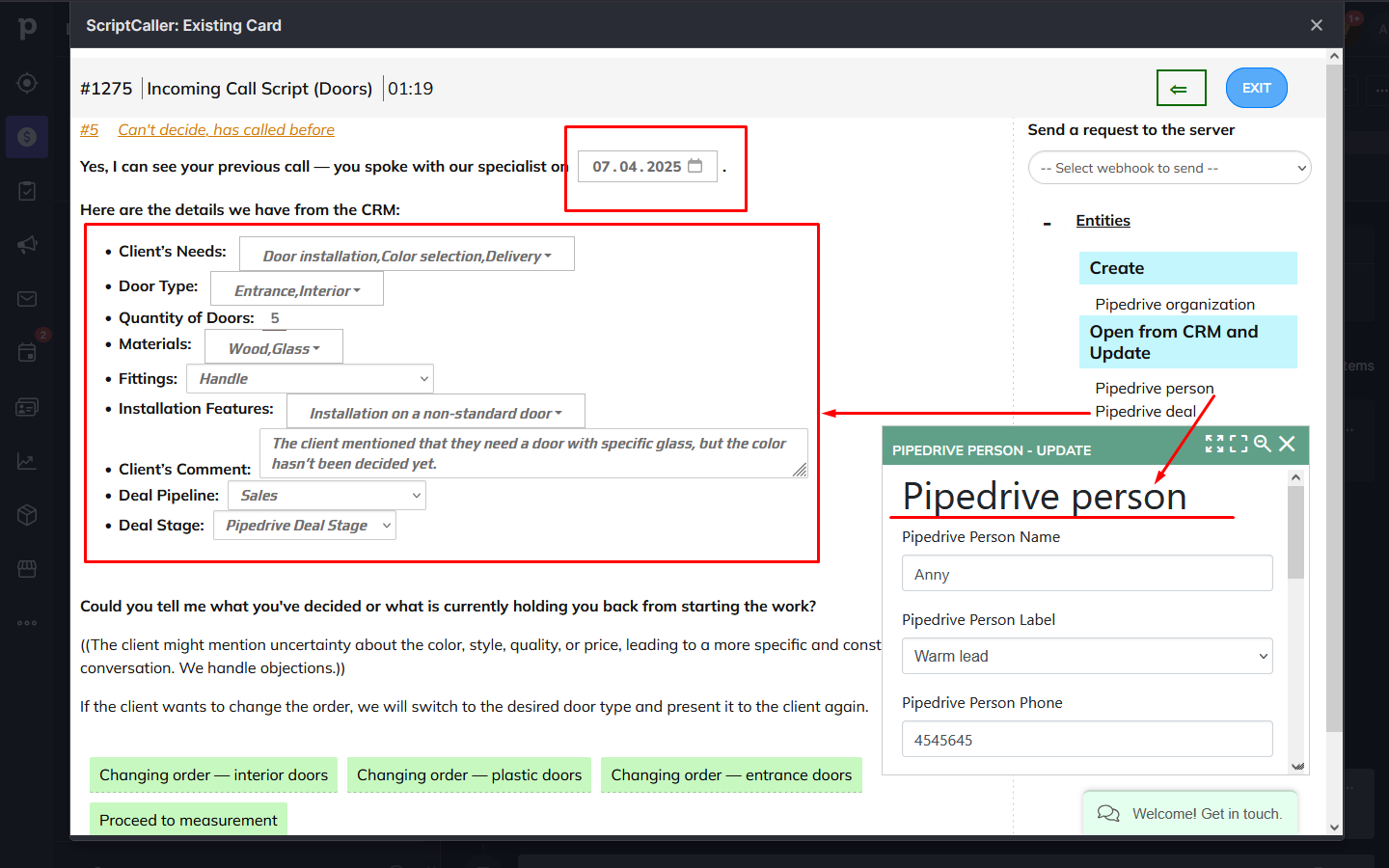
Task: Click Changing order — plastic doors button
Action: coord(469,774)
